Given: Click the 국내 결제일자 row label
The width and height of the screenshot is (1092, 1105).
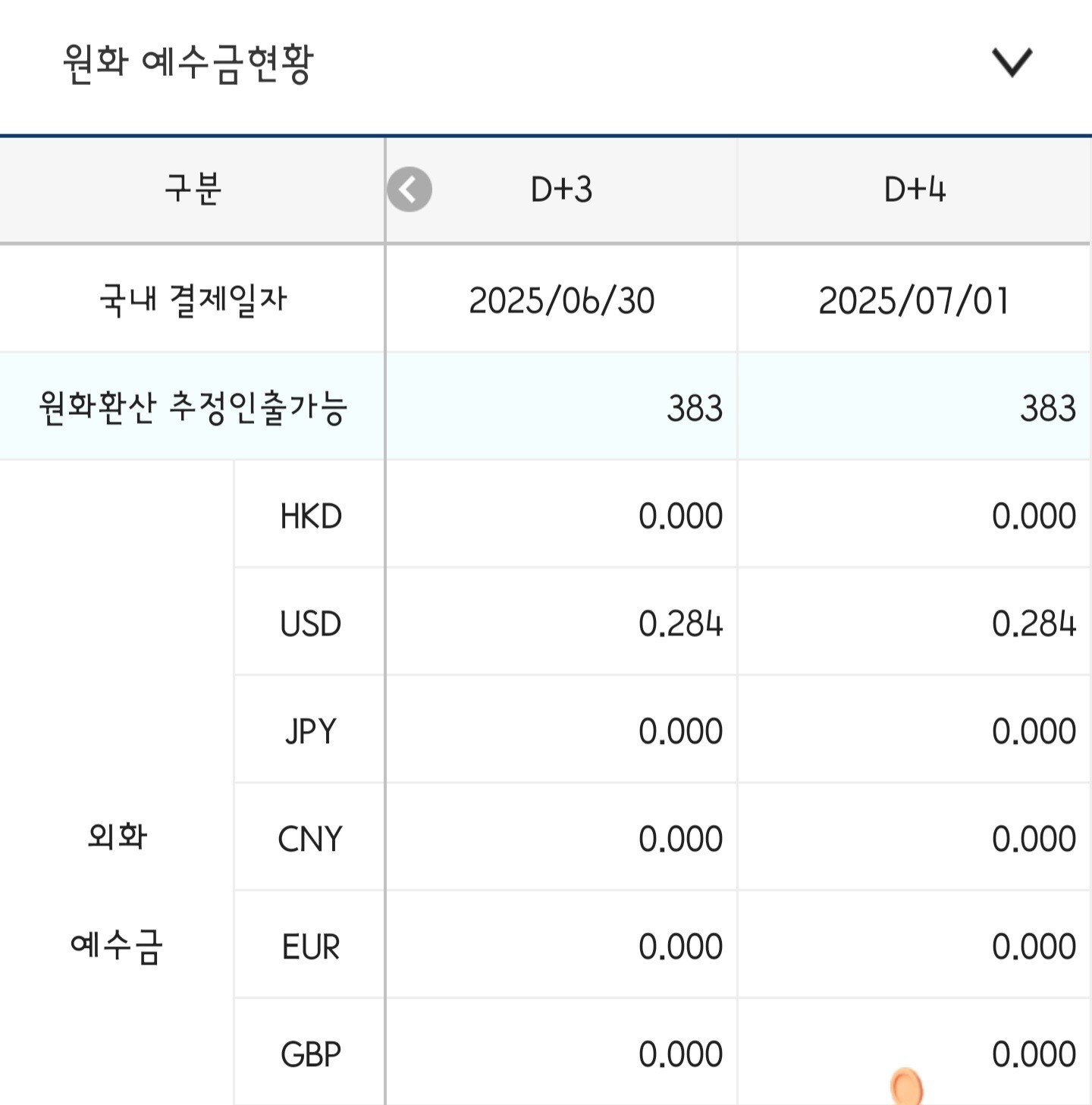Looking at the screenshot, I should (x=193, y=300).
